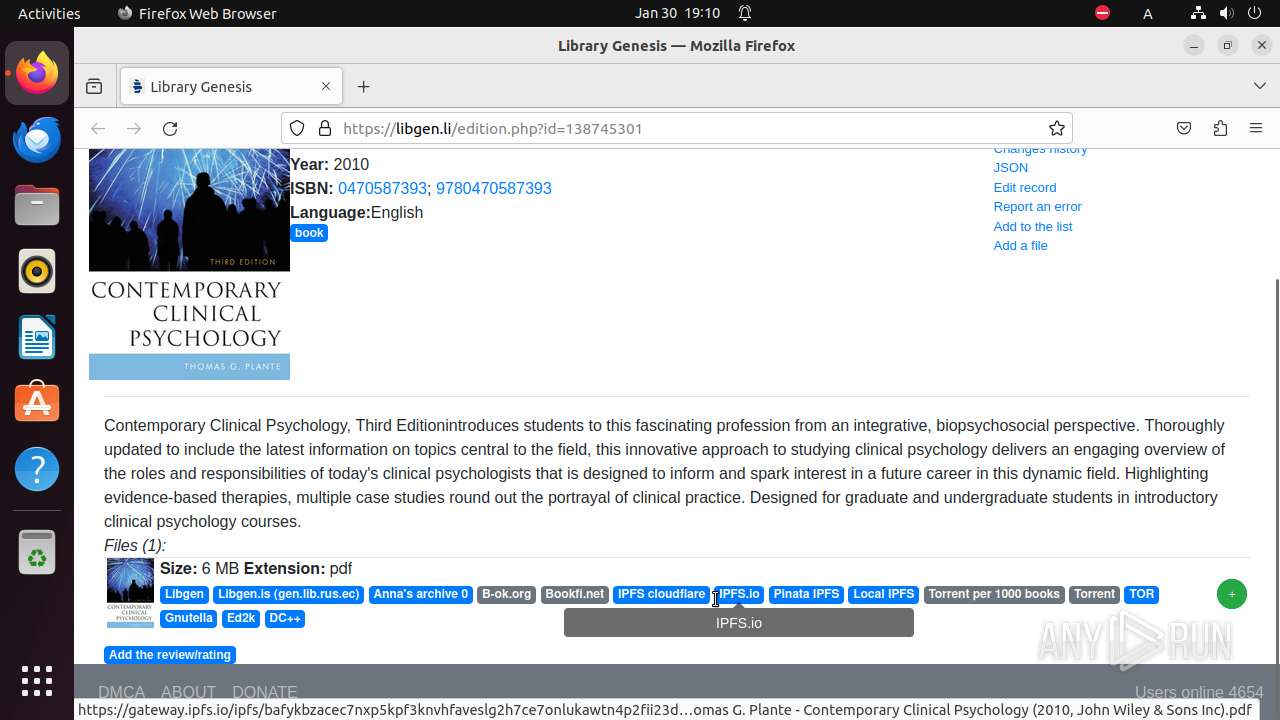
Task: Open Firefox application menu hamburger
Action: click(x=1256, y=128)
